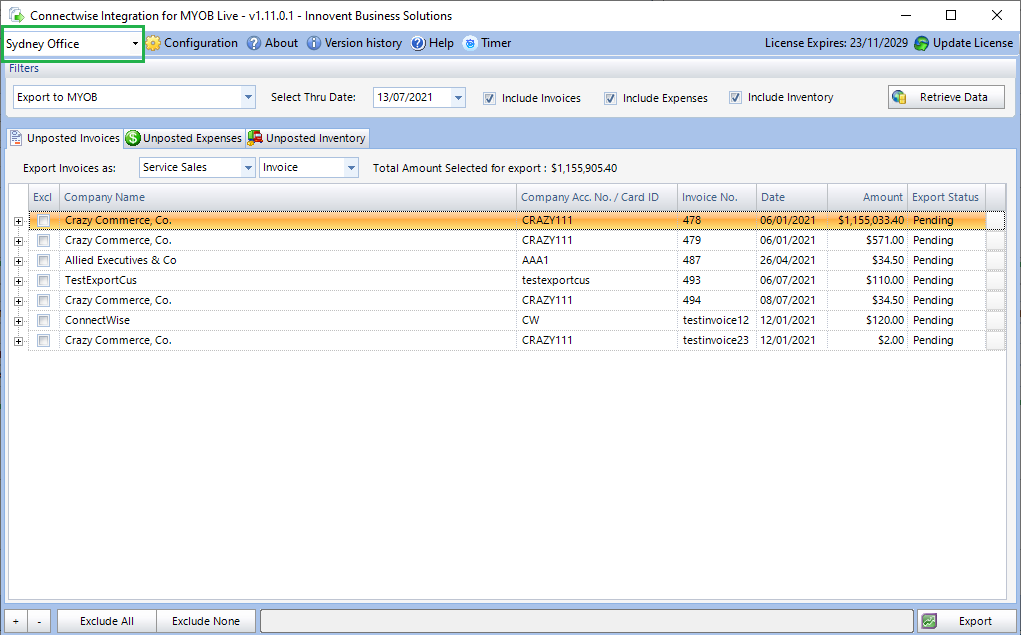
Task: Expand the ConnectWise row
Action: (18, 321)
